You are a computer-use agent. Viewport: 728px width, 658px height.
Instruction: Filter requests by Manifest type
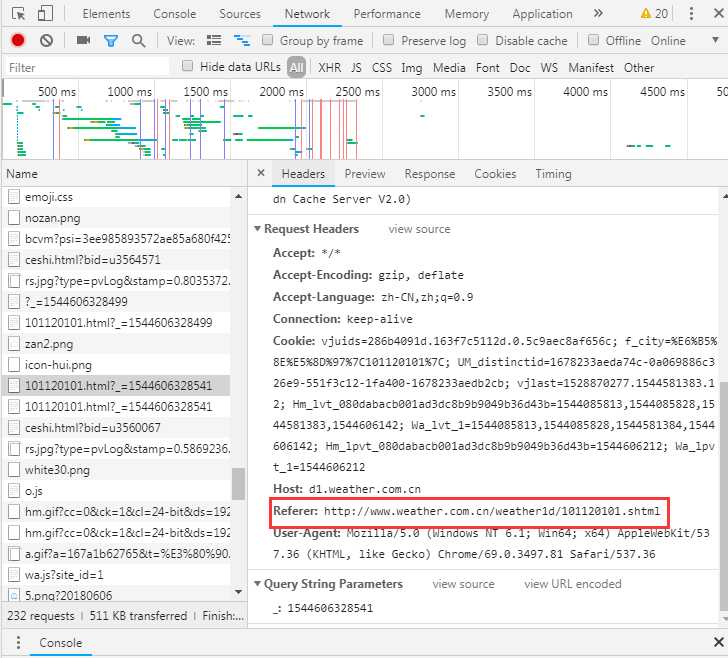click(x=591, y=68)
